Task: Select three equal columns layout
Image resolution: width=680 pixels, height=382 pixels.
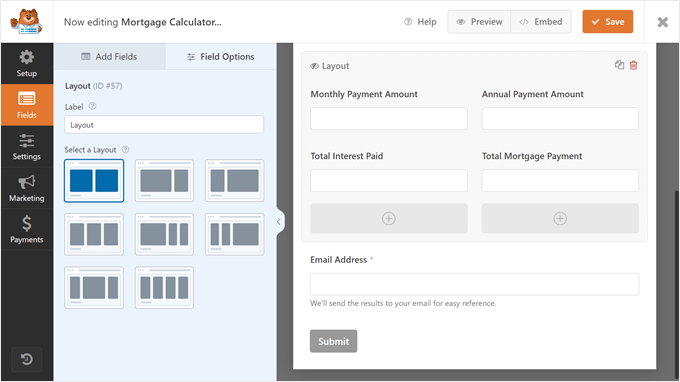Action: pyautogui.click(x=94, y=234)
